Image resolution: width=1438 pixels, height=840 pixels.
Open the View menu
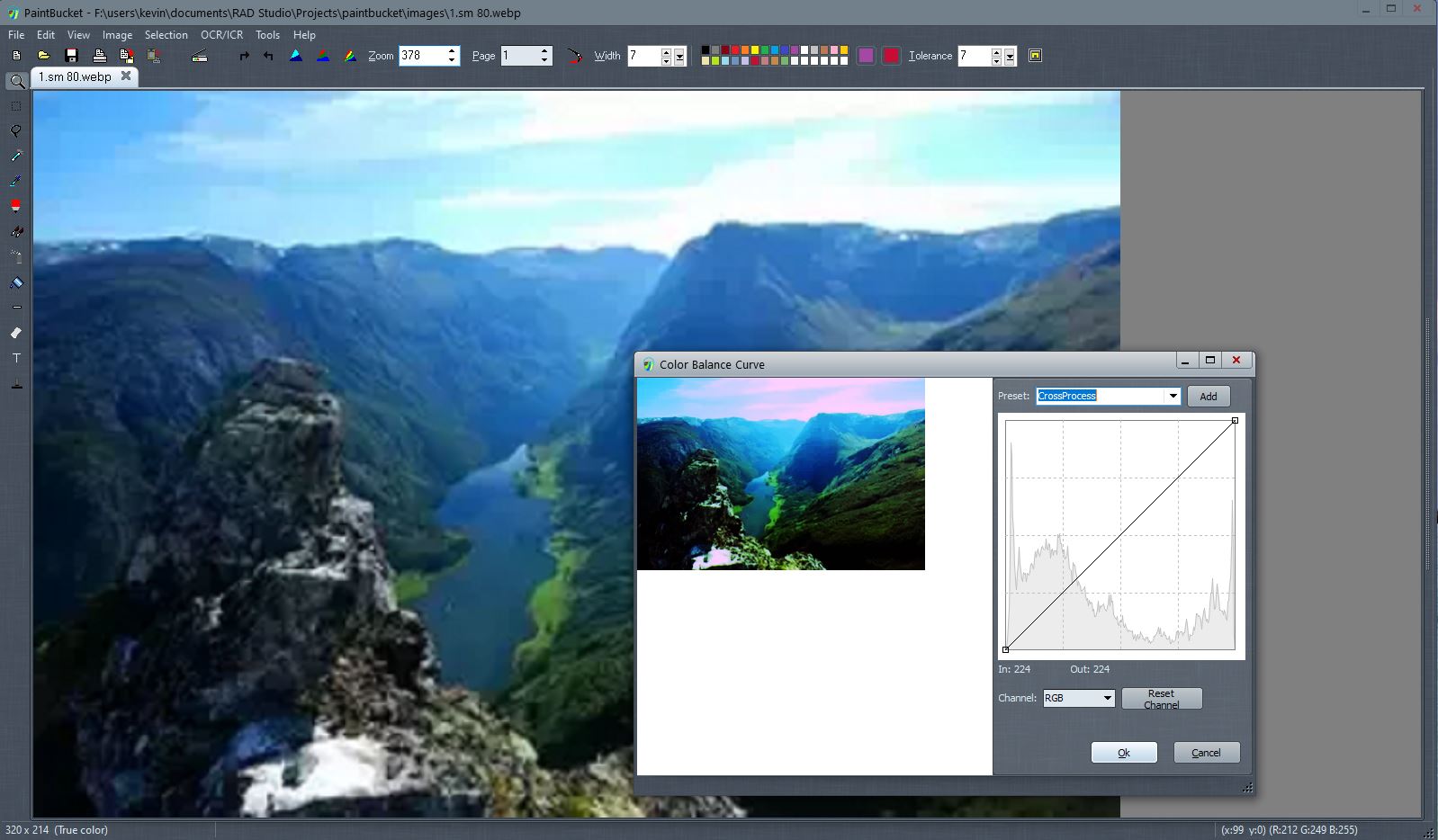click(x=78, y=34)
